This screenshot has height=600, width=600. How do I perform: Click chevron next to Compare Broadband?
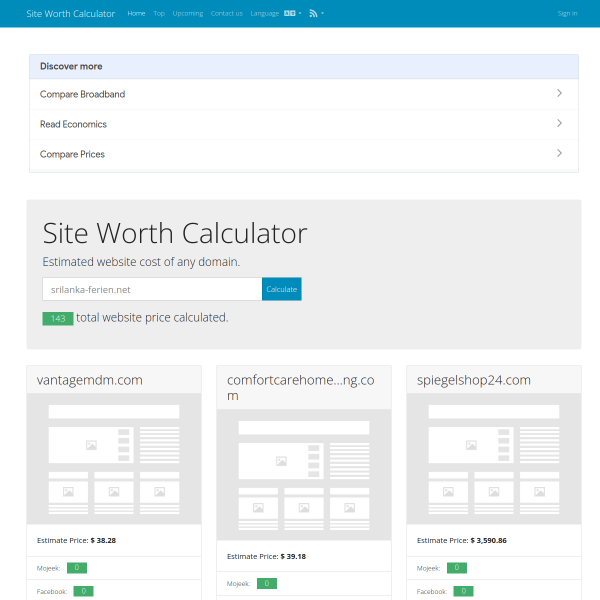pos(559,93)
